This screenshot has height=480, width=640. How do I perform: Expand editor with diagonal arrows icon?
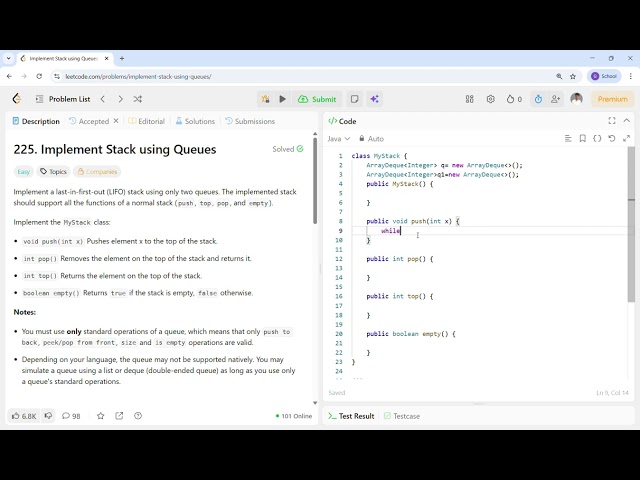pyautogui.click(x=627, y=139)
